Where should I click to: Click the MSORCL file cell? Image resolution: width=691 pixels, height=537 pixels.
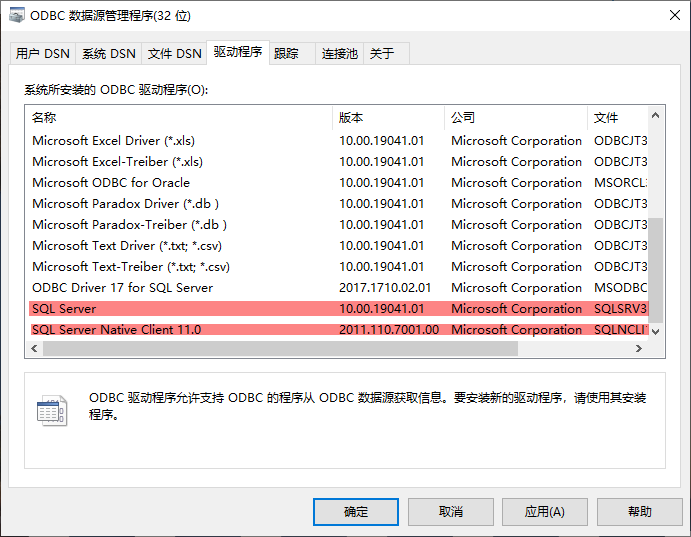click(621, 183)
